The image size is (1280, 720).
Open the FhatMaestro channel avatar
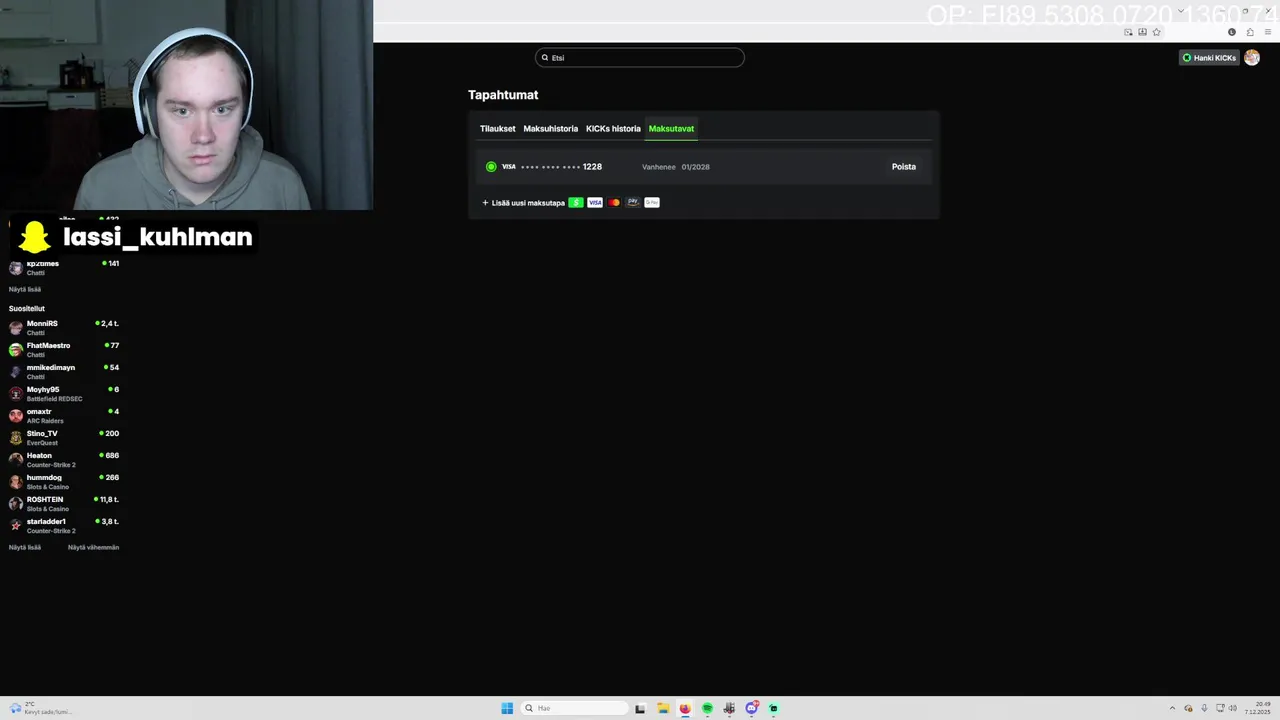coord(16,350)
